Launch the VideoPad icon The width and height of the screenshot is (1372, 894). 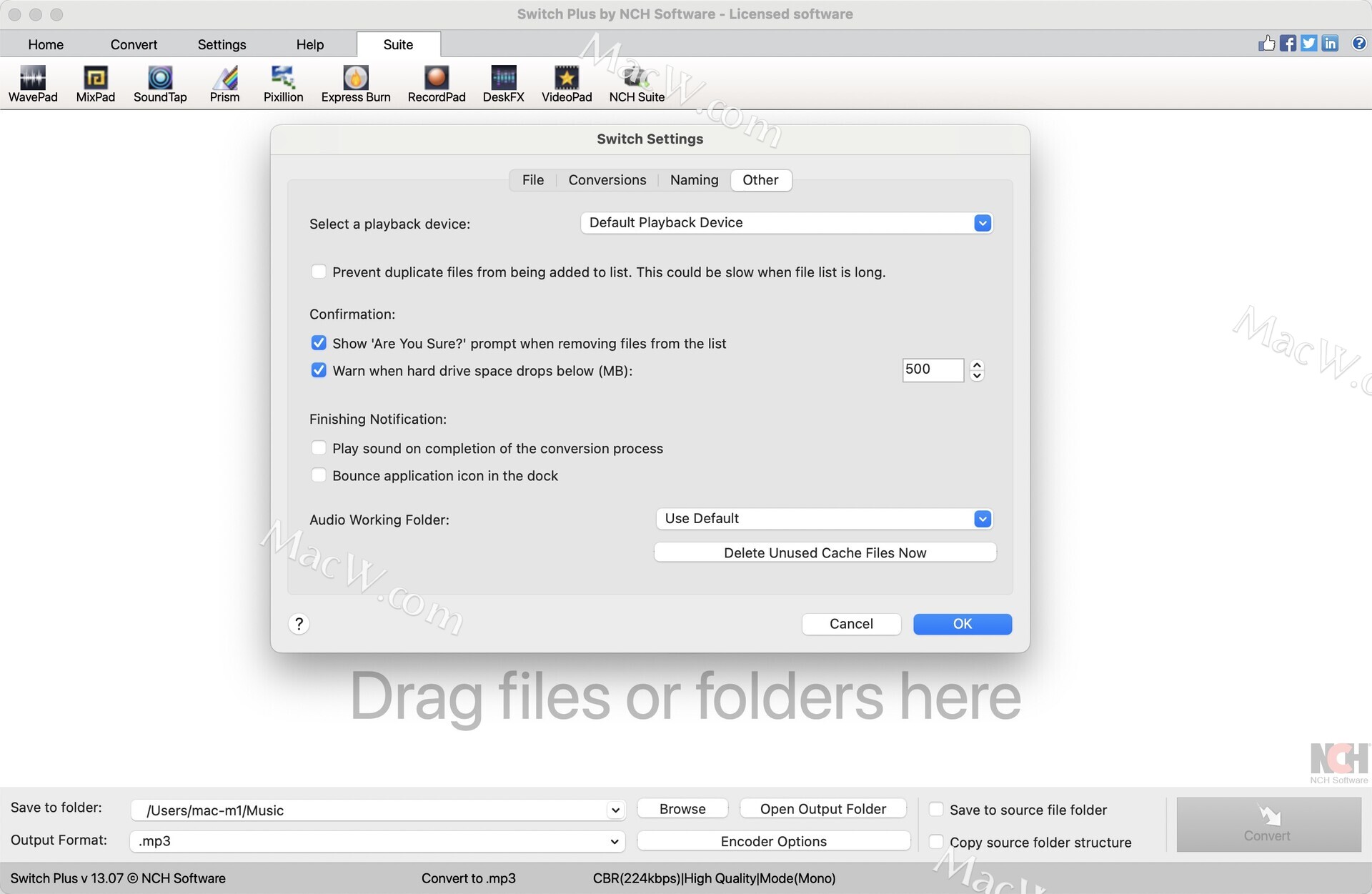566,77
